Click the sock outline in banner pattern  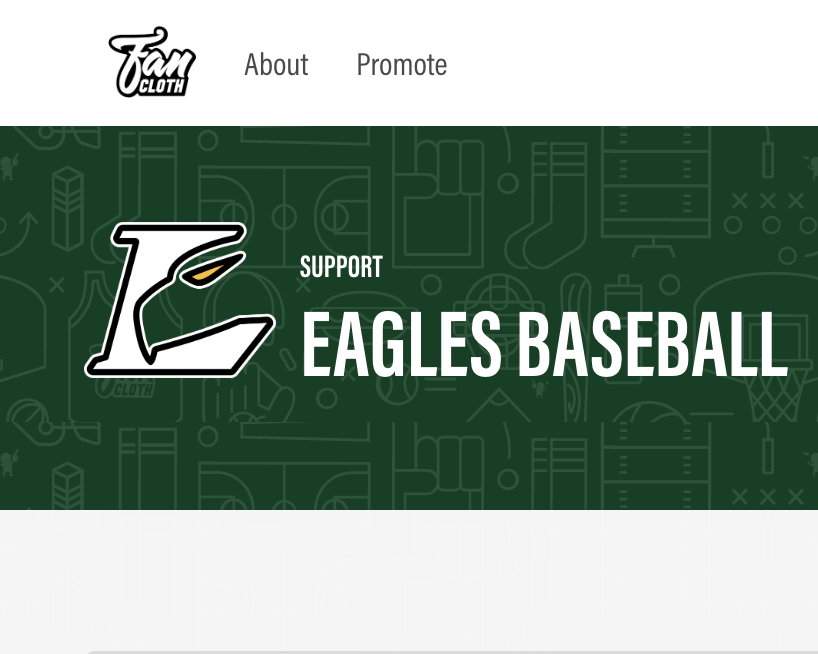click(543, 206)
